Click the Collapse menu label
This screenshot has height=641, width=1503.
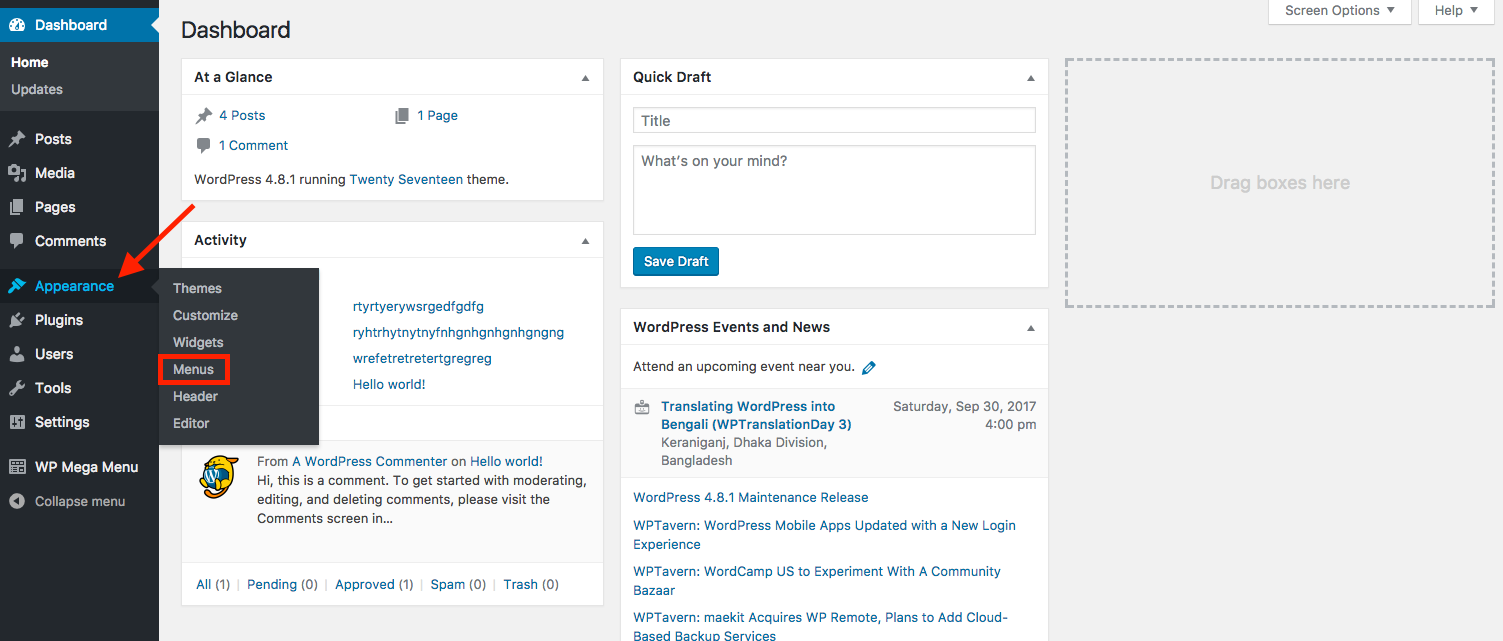[x=80, y=501]
